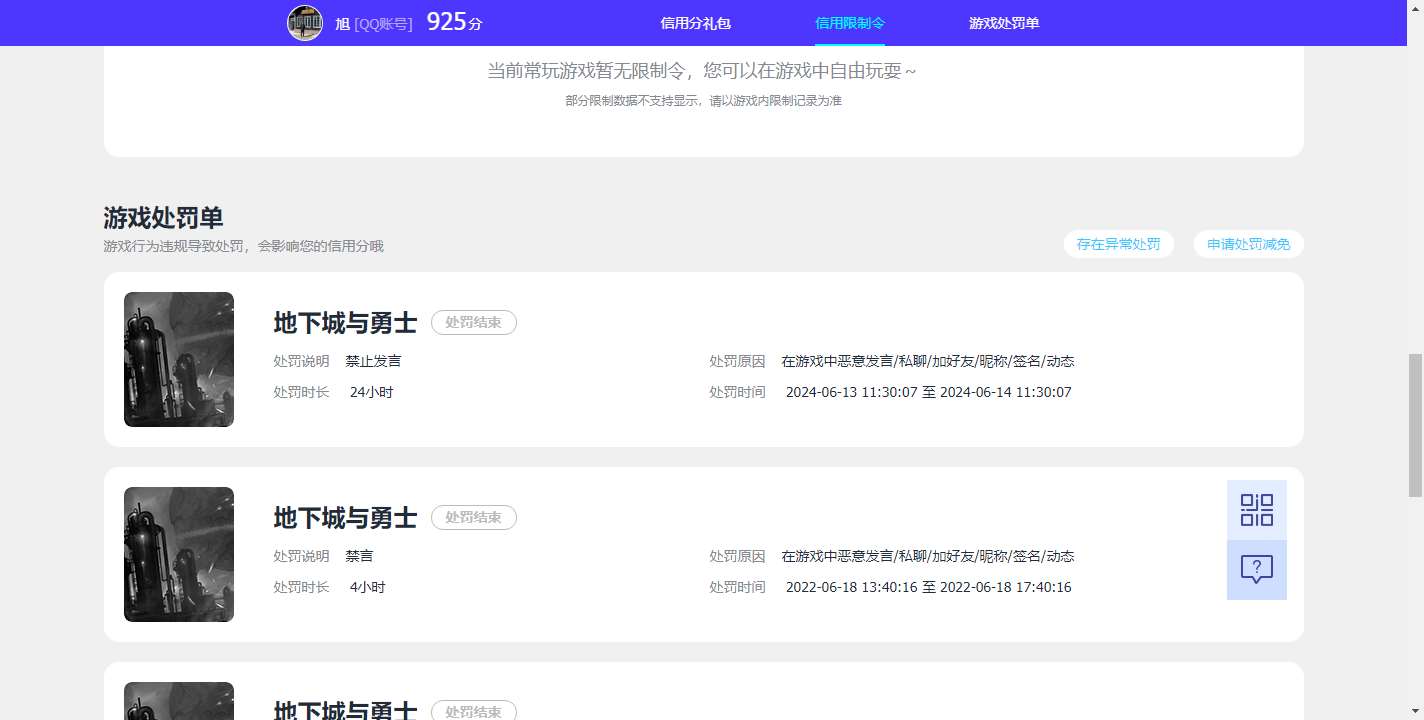Open the QR code icon on the second penalty card

1256,509
